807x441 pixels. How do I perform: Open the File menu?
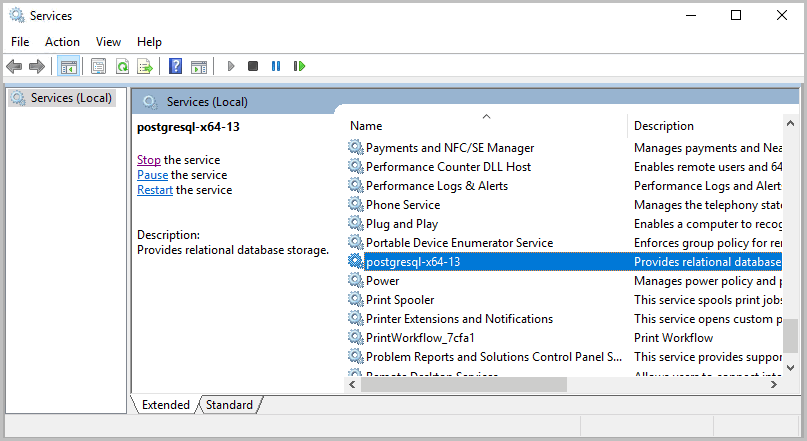pos(20,42)
